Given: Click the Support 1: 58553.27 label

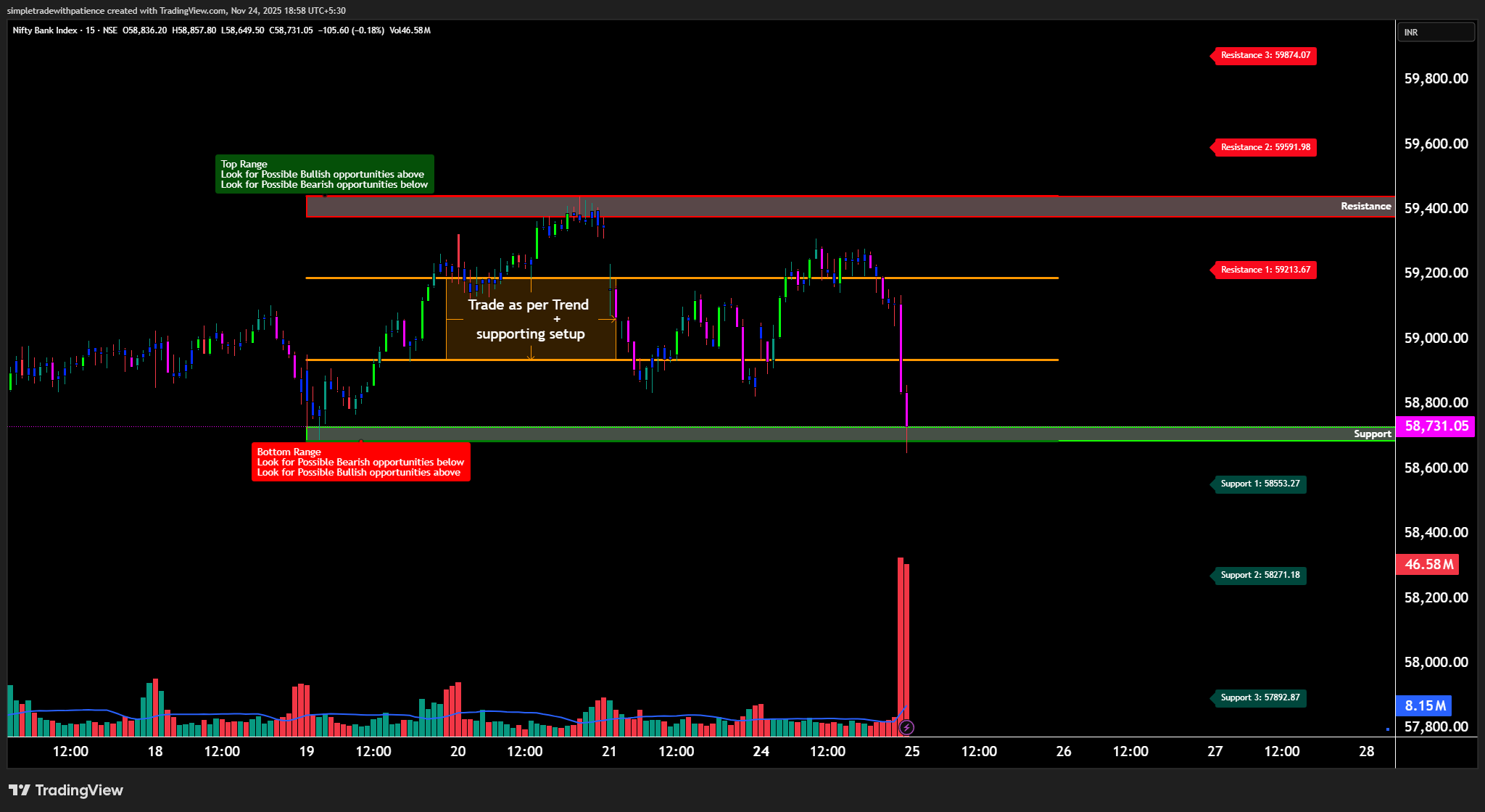Looking at the screenshot, I should 1259,484.
